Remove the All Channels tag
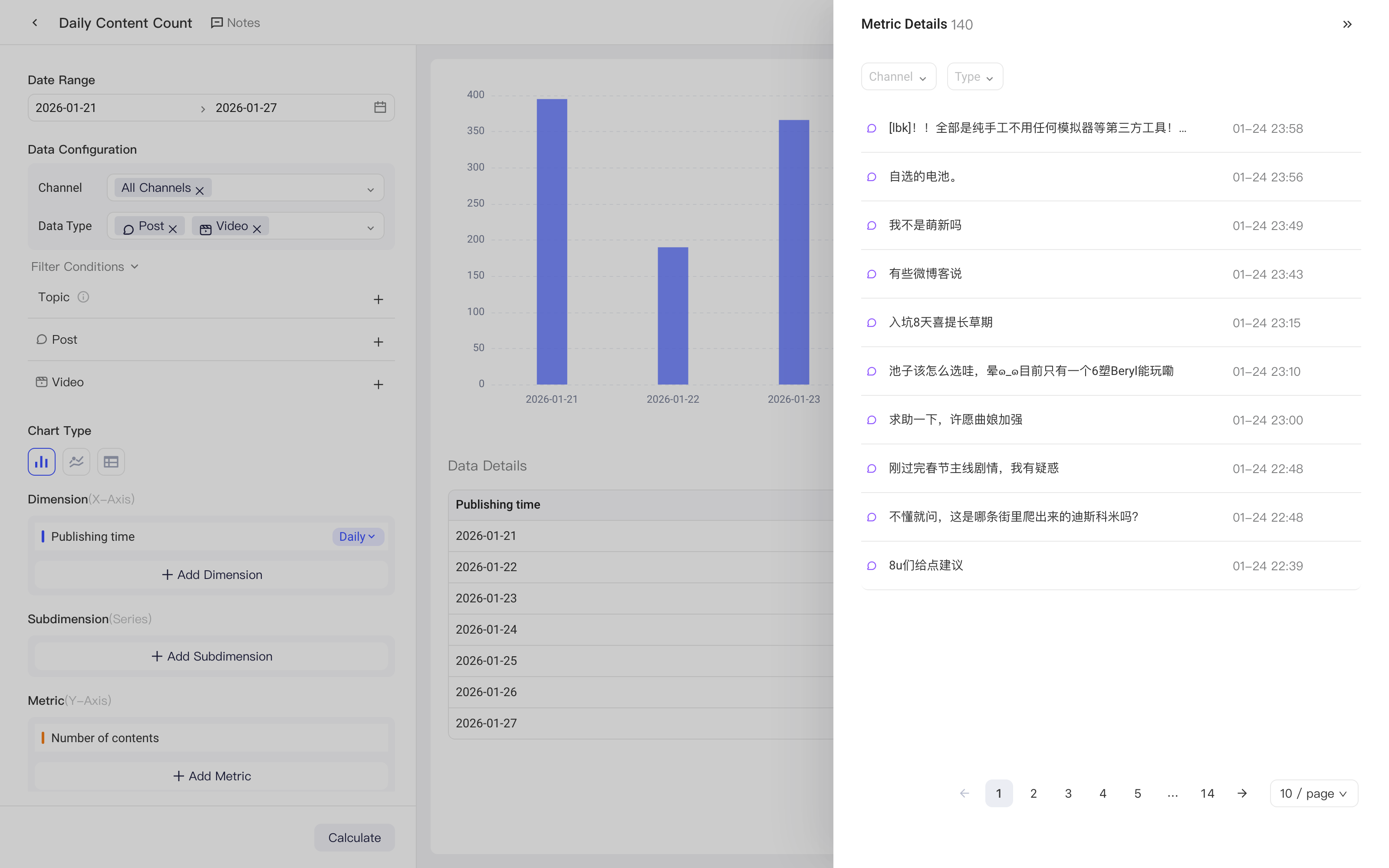Viewport: 1389px width, 868px height. [200, 190]
